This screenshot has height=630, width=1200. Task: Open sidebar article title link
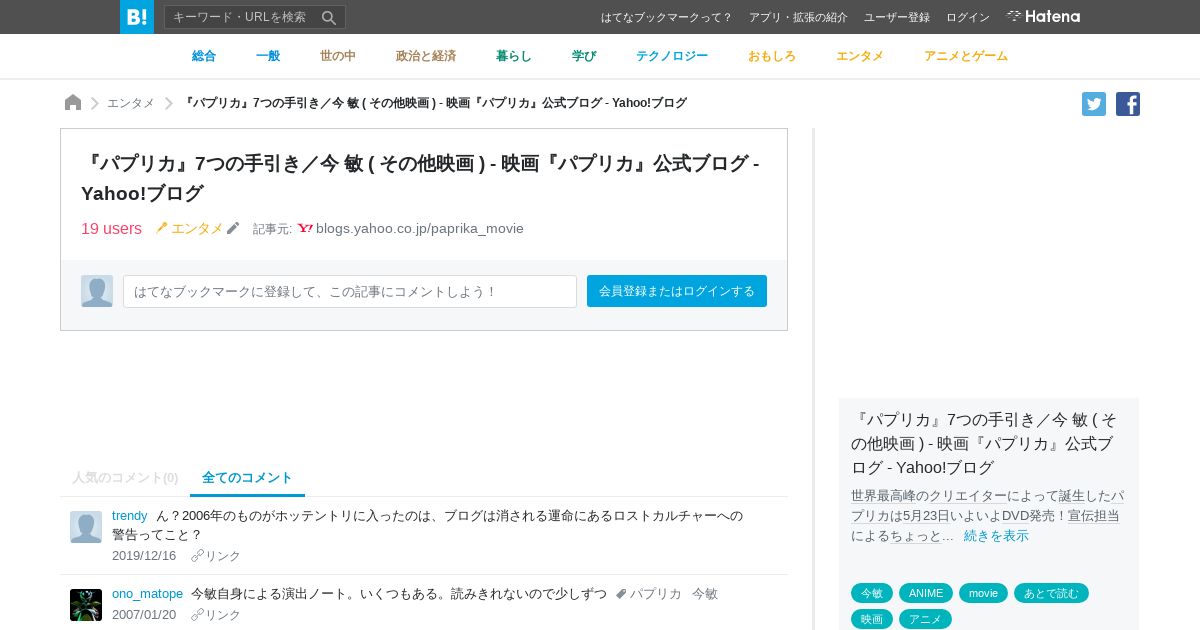pyautogui.click(x=985, y=443)
